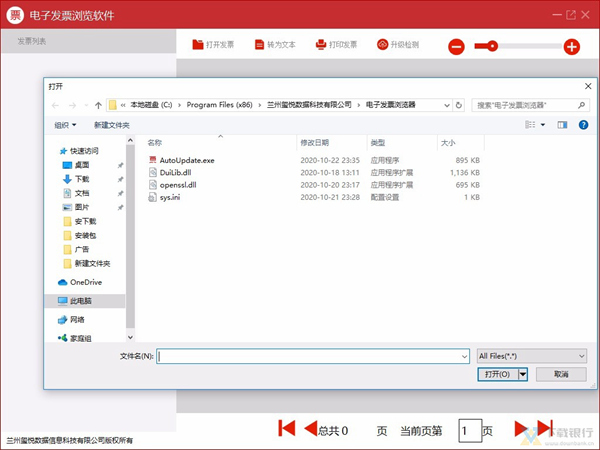Screen dimensions: 600x450
Task: Click the zoom slider handle
Action: (492, 46)
